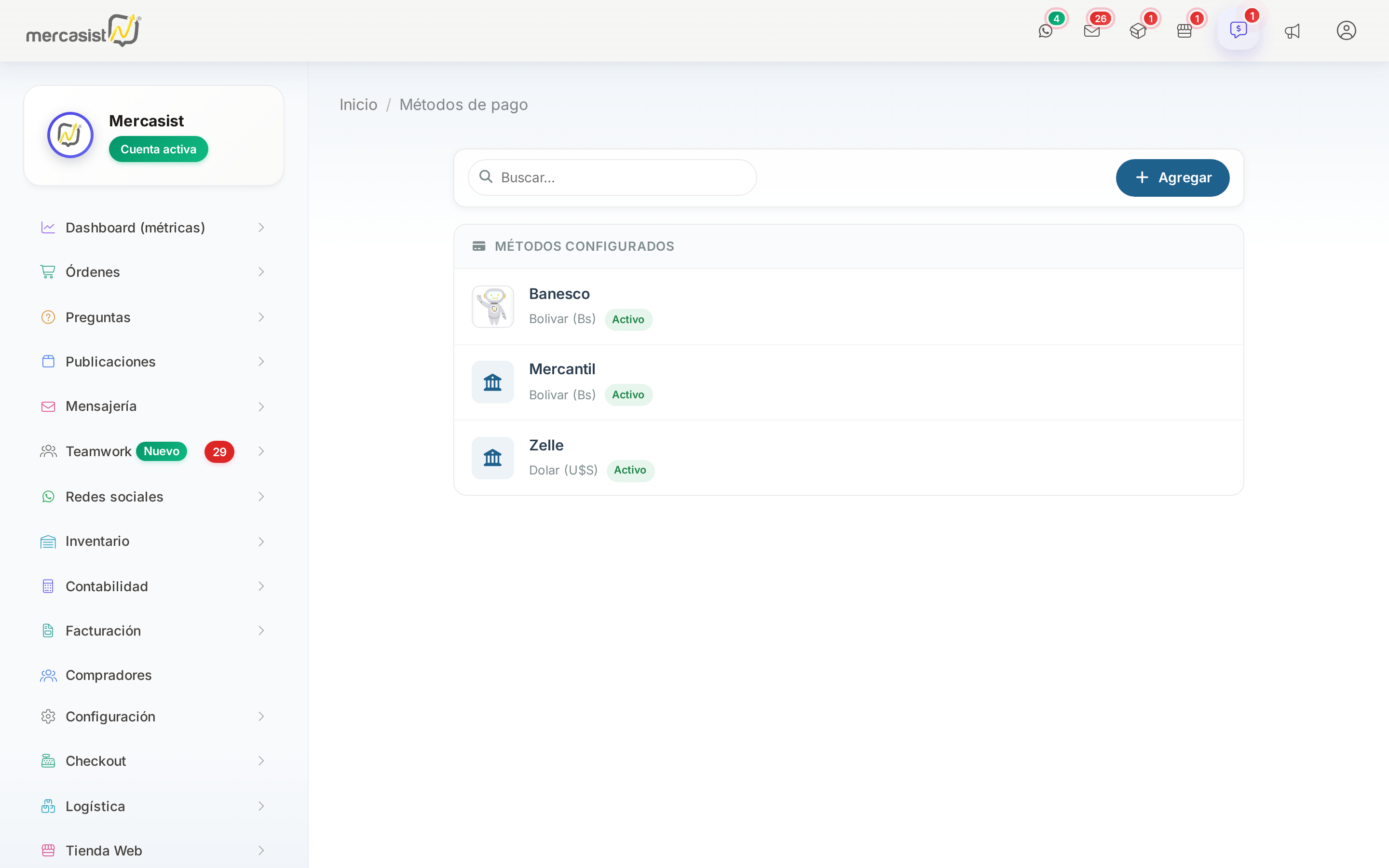Expand the Mensajería chevron

(261, 407)
